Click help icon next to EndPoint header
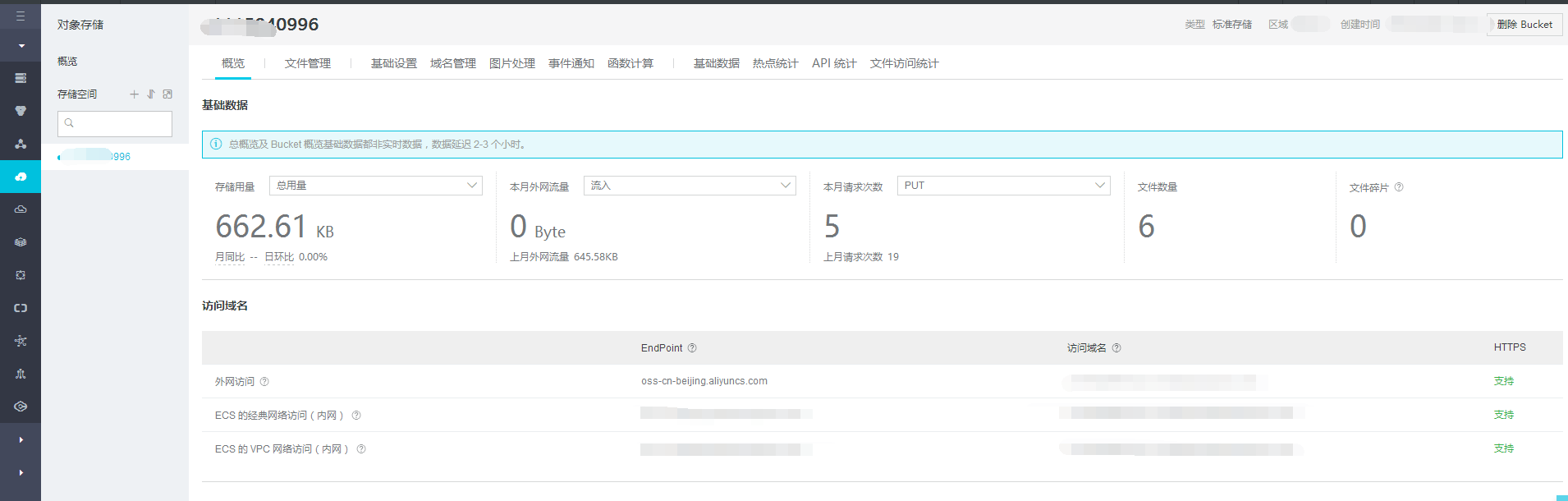The image size is (1568, 501). 692,348
